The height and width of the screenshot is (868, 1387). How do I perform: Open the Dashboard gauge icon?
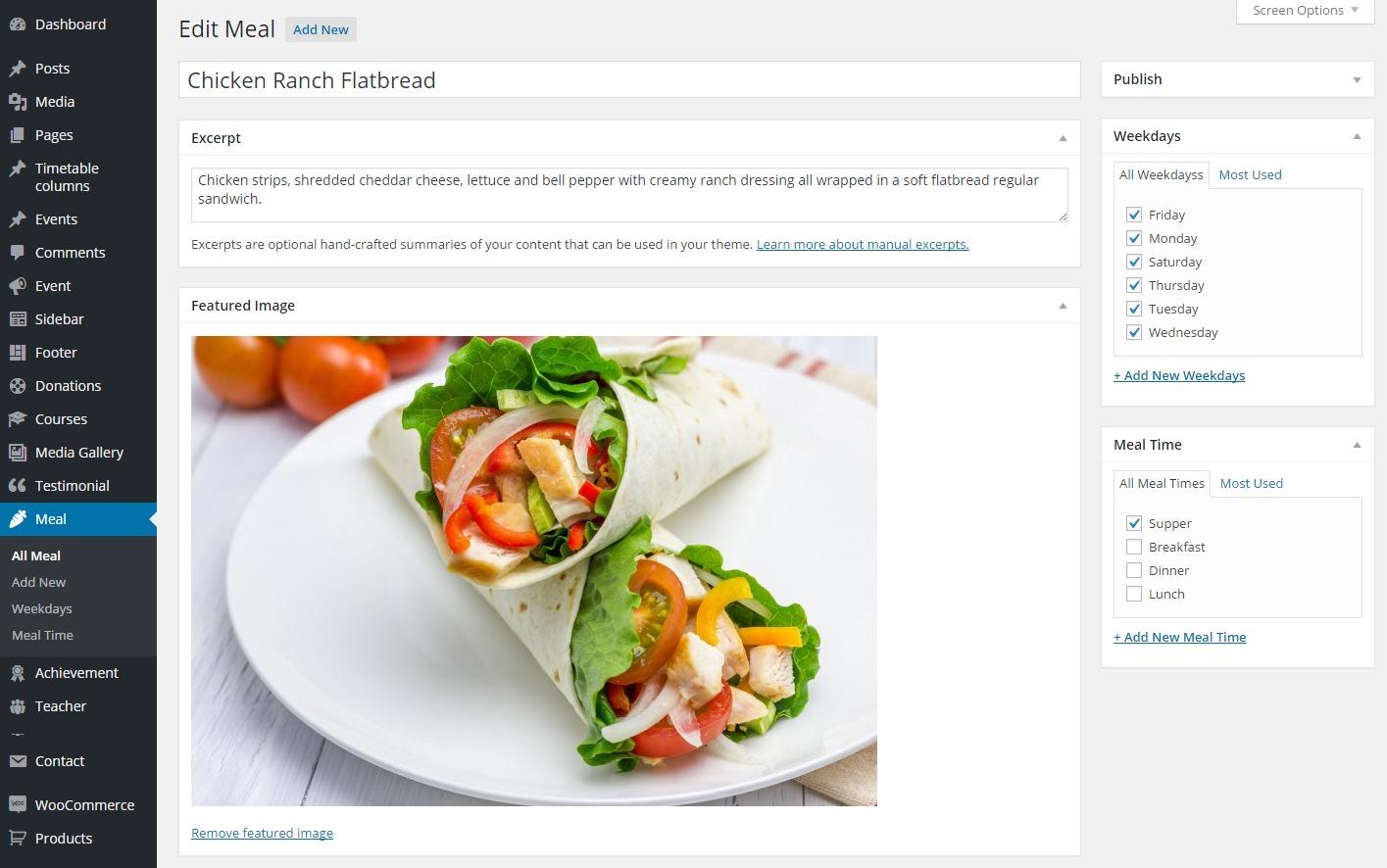point(18,24)
